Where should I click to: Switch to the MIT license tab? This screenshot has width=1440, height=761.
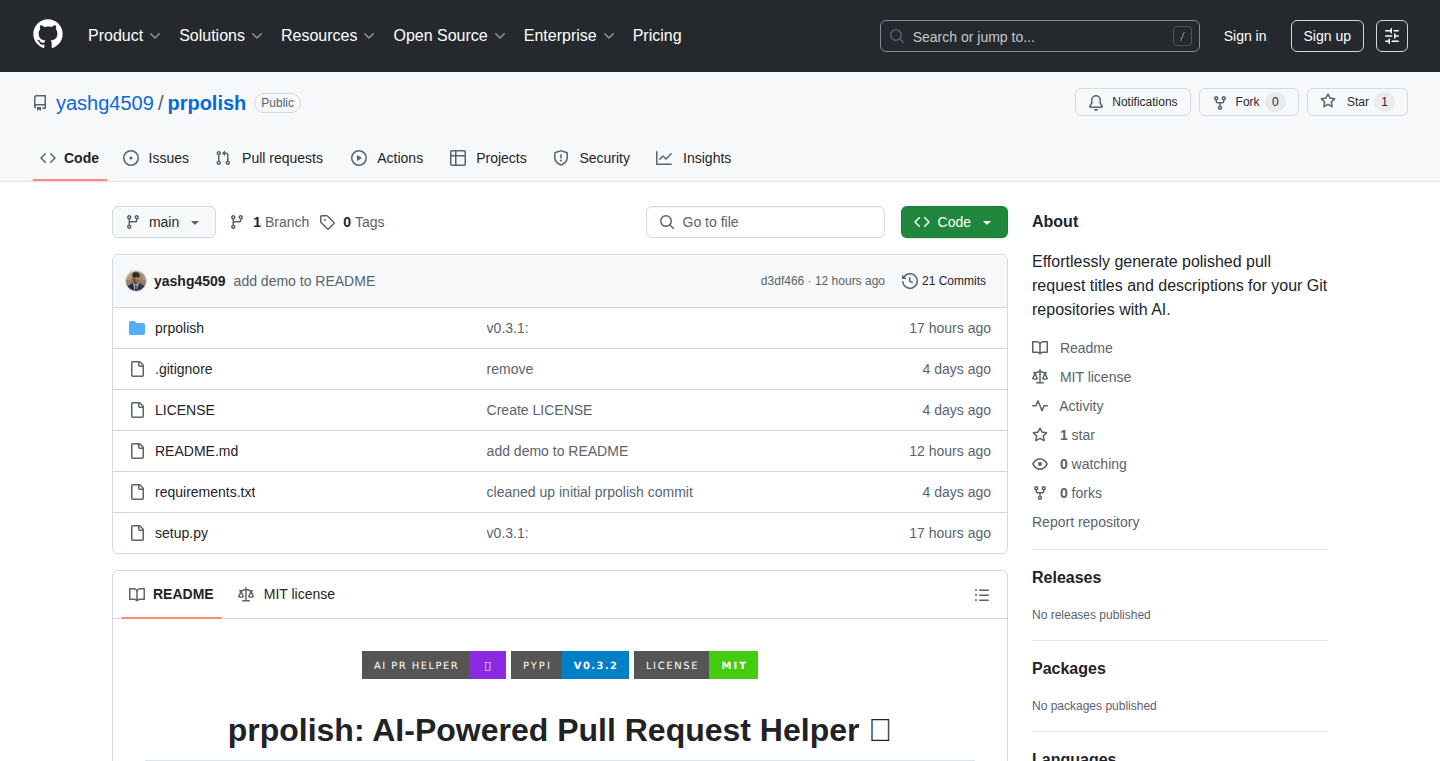[286, 594]
